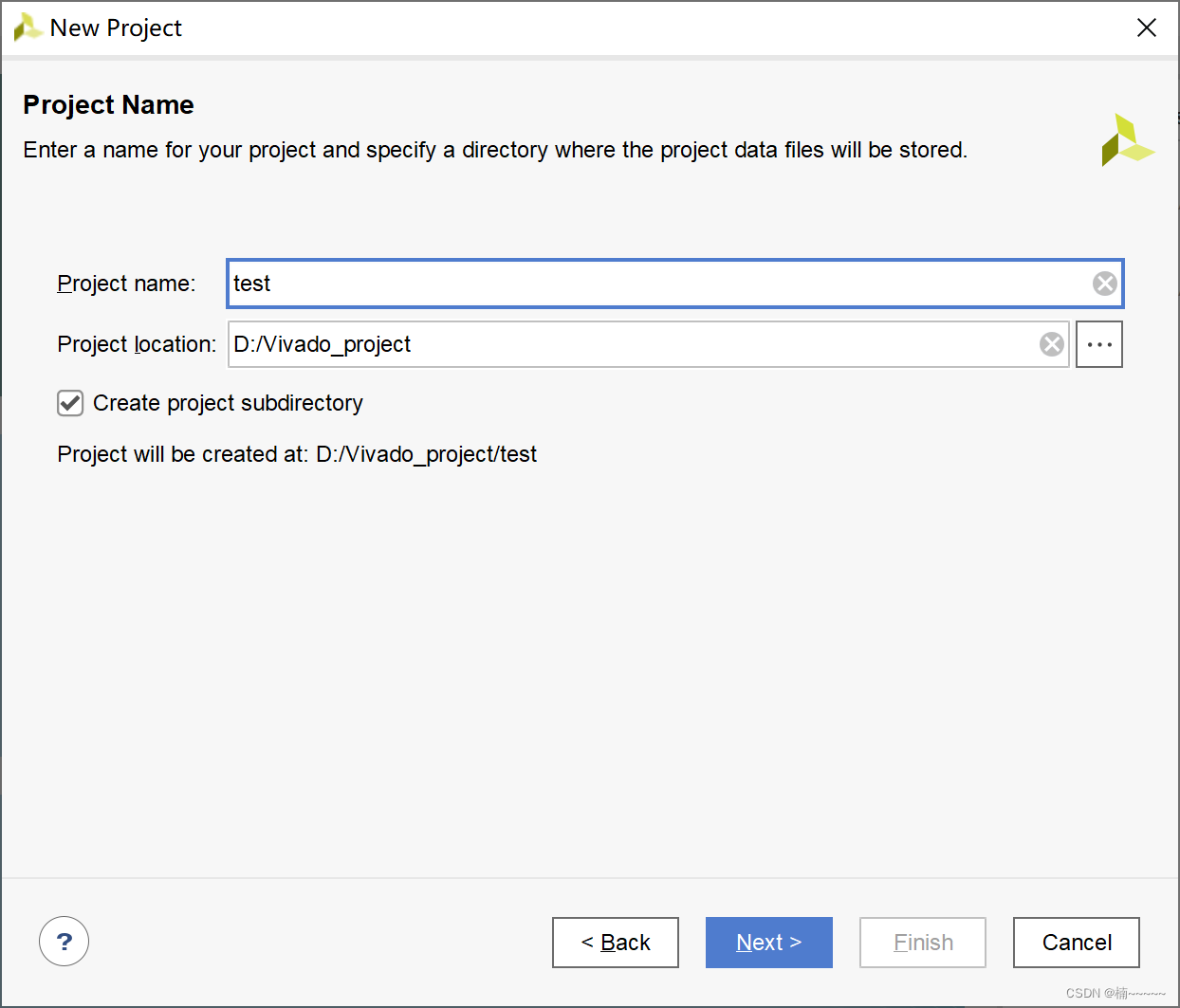Viewport: 1180px width, 1008px height.
Task: Go back with the Back button
Action: [616, 943]
